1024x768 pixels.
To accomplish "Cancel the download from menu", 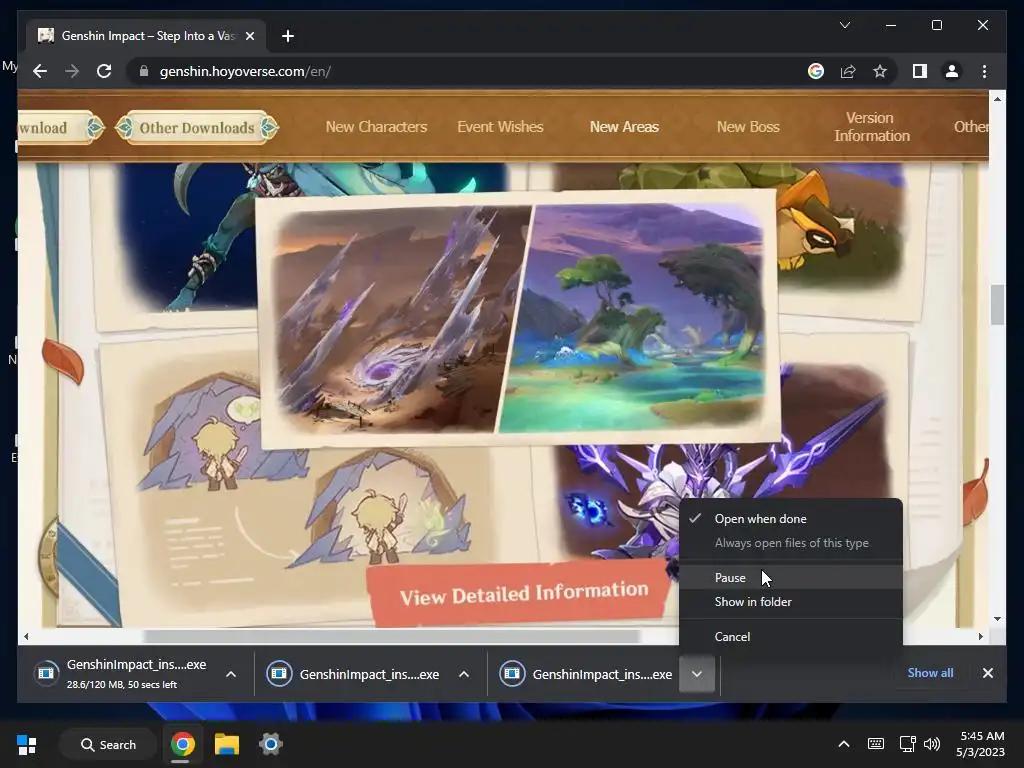I will point(791,636).
